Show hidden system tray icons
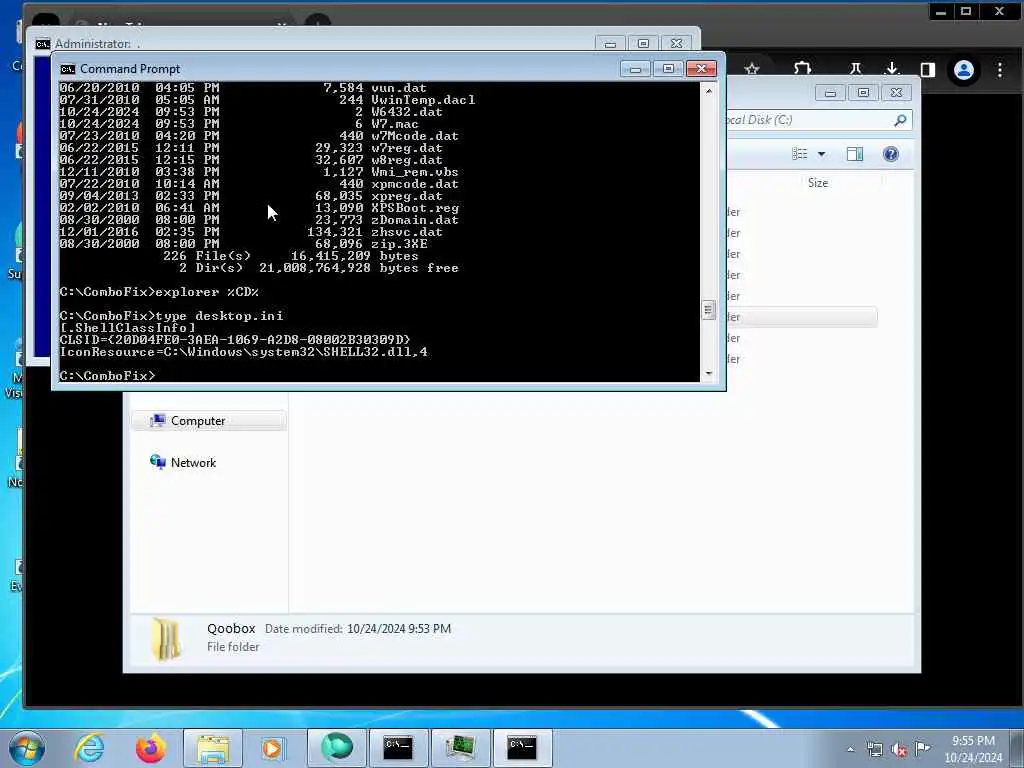Viewport: 1024px width, 768px height. click(x=850, y=749)
